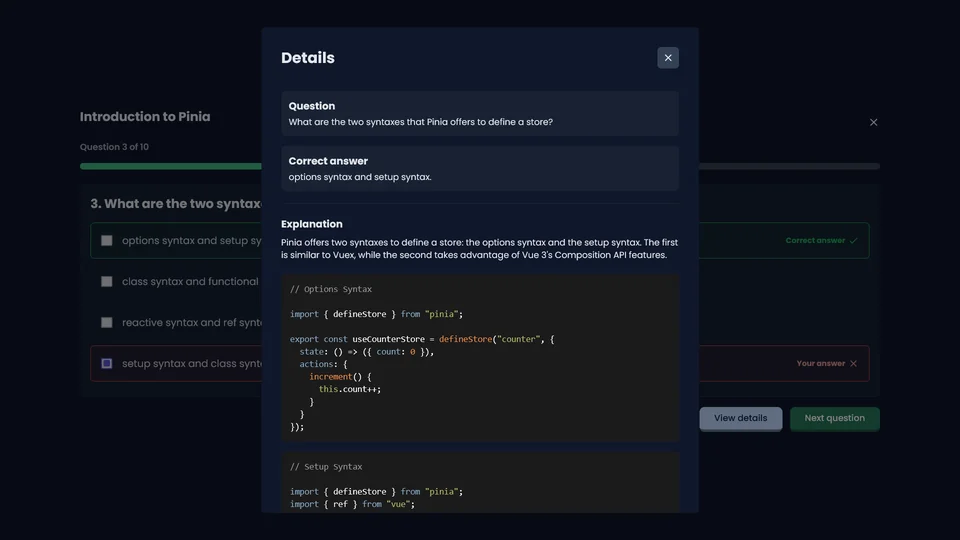The height and width of the screenshot is (540, 960).
Task: Click the 'Your answer' label in the red row
Action: coord(820,364)
